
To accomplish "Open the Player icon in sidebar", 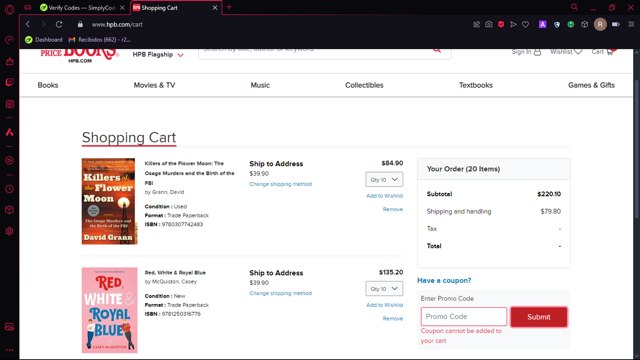I will tap(9, 160).
